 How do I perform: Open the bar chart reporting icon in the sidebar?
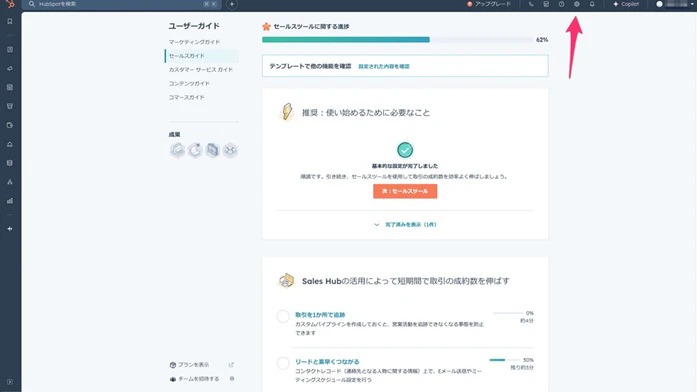(x=10, y=201)
